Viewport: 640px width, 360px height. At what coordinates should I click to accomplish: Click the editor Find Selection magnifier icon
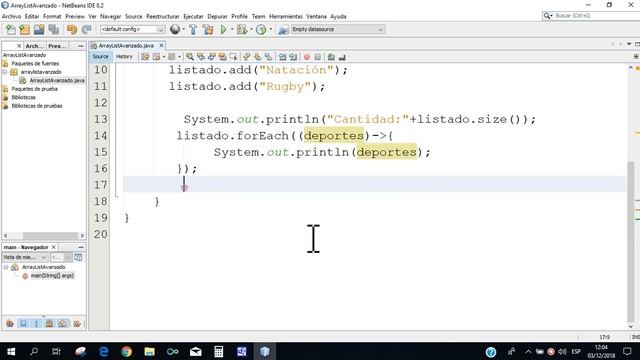(x=190, y=57)
